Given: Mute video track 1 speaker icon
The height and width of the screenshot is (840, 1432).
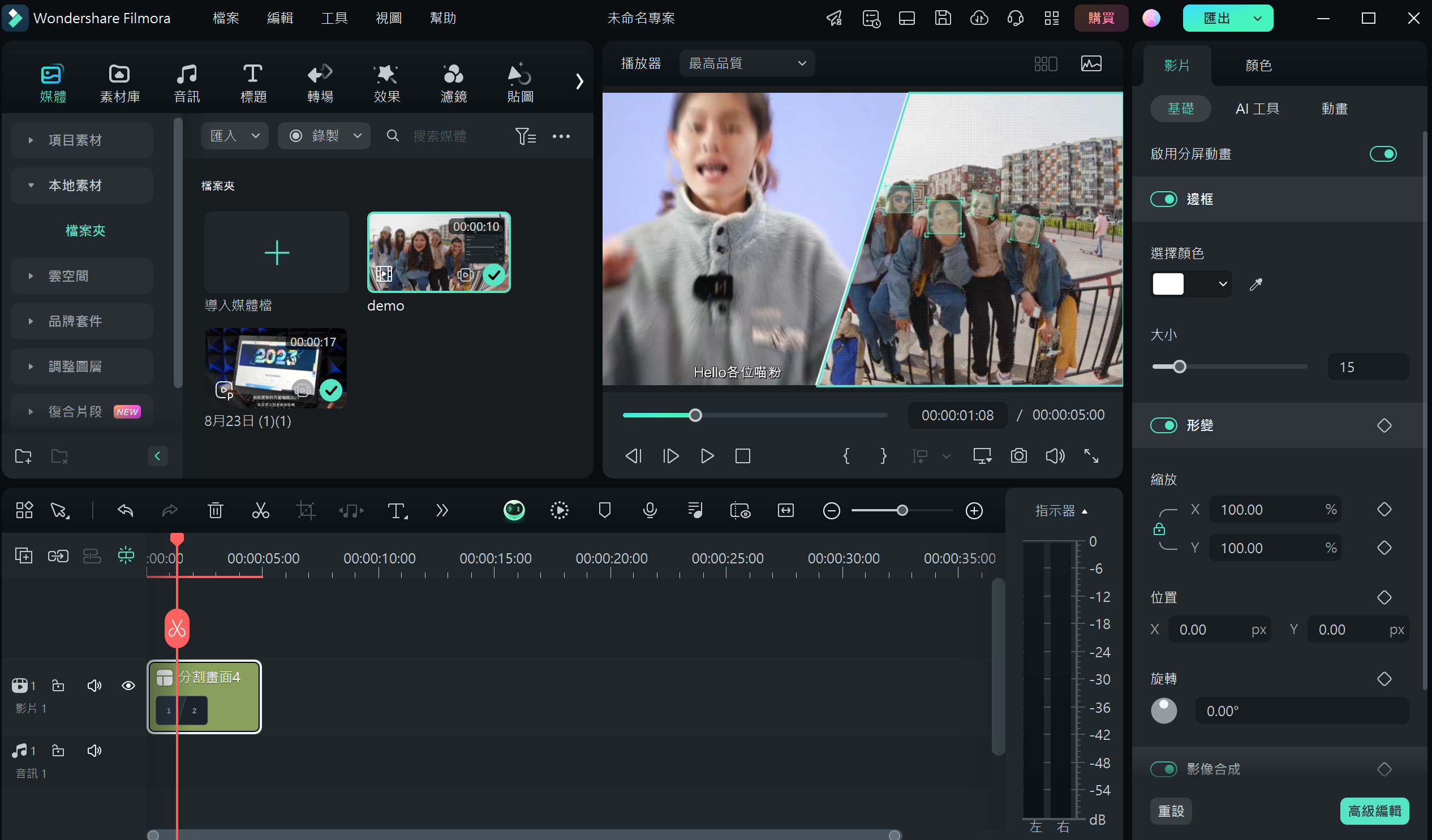Looking at the screenshot, I should tap(94, 686).
